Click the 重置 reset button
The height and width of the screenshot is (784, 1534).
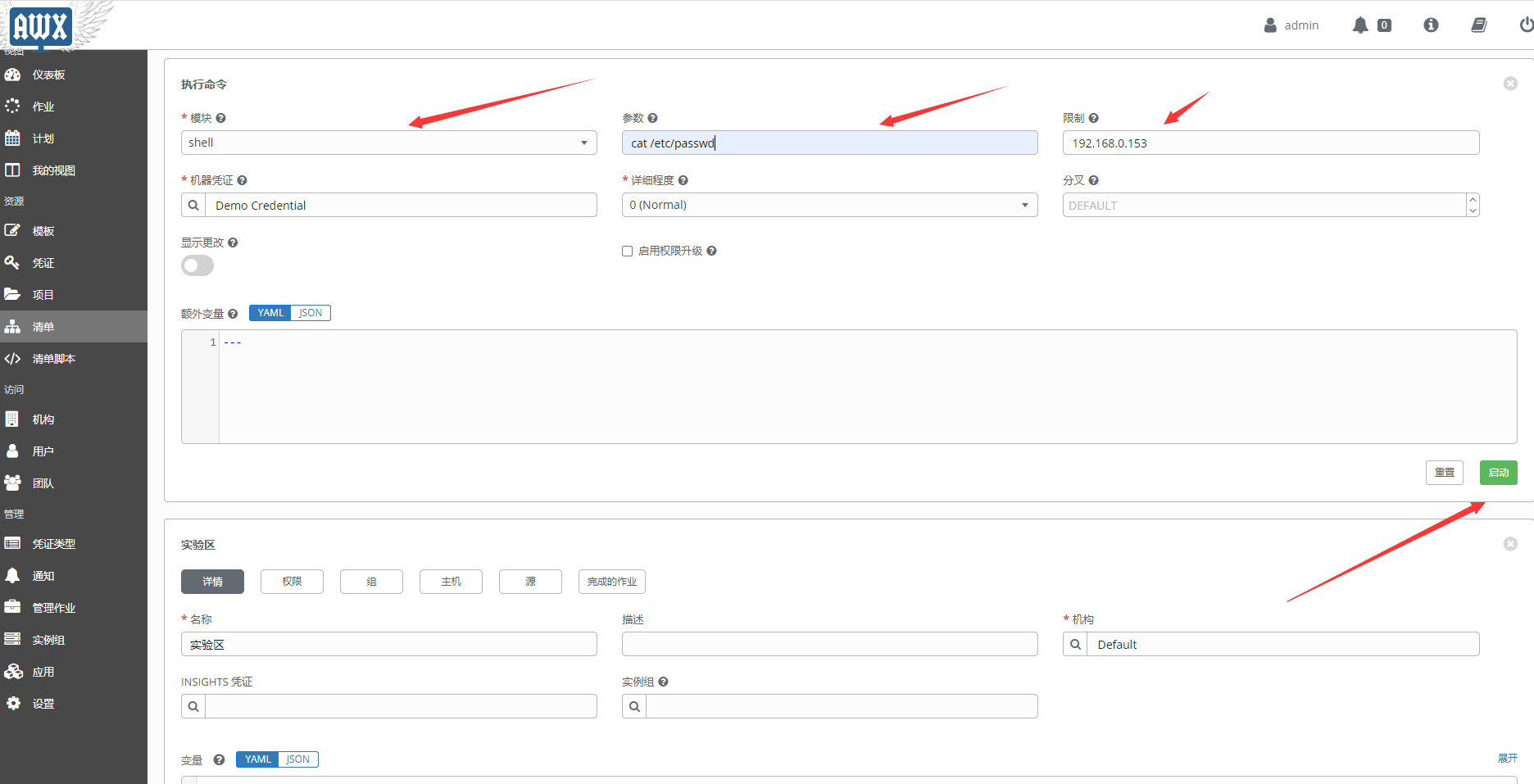click(x=1445, y=473)
